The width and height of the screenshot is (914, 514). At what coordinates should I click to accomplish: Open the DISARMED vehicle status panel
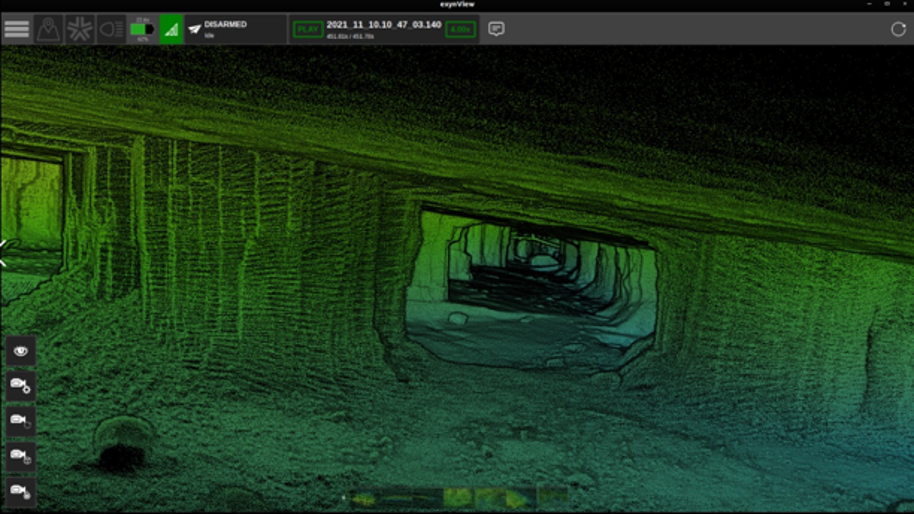(x=235, y=29)
